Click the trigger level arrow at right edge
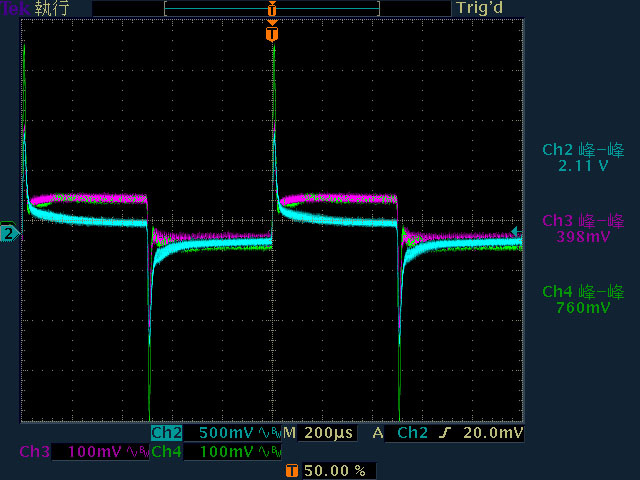640x480 pixels. pyautogui.click(x=516, y=231)
